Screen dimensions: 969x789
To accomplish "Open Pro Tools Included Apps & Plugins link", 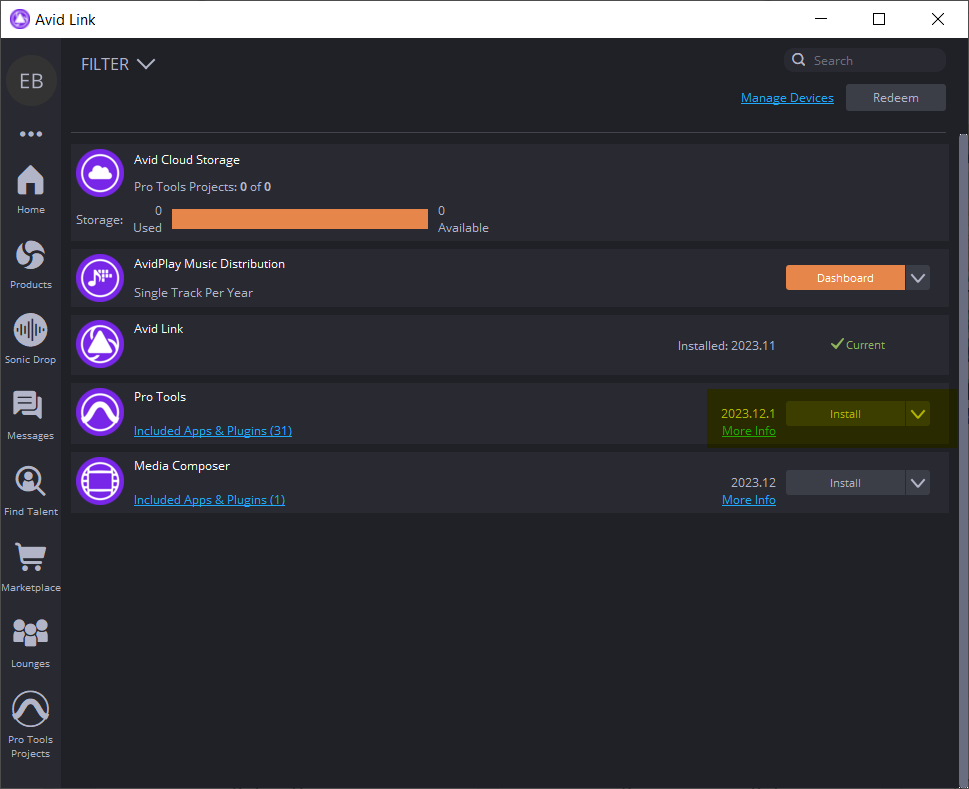I will [x=213, y=431].
